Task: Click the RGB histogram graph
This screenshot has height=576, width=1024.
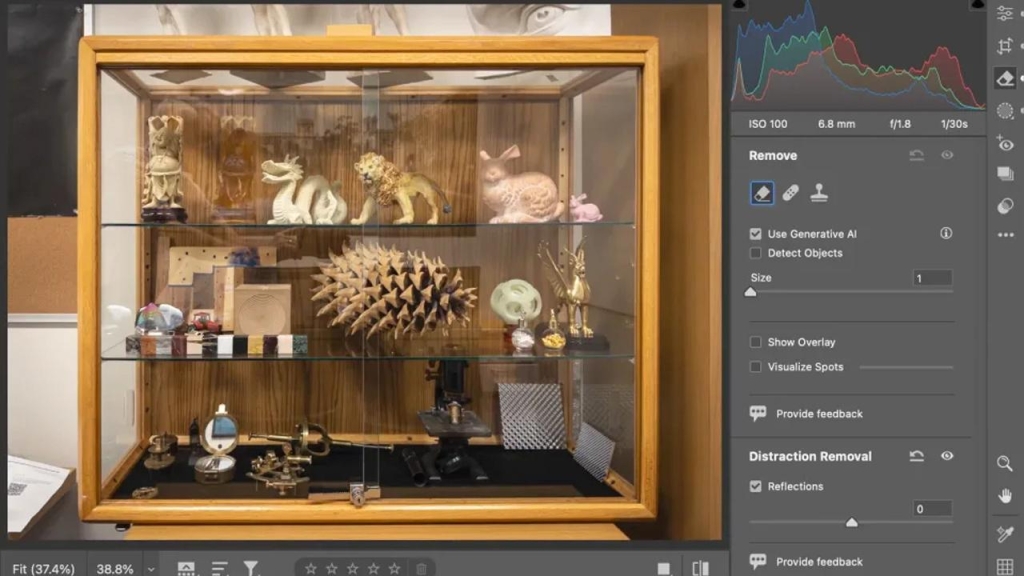Action: point(857,56)
